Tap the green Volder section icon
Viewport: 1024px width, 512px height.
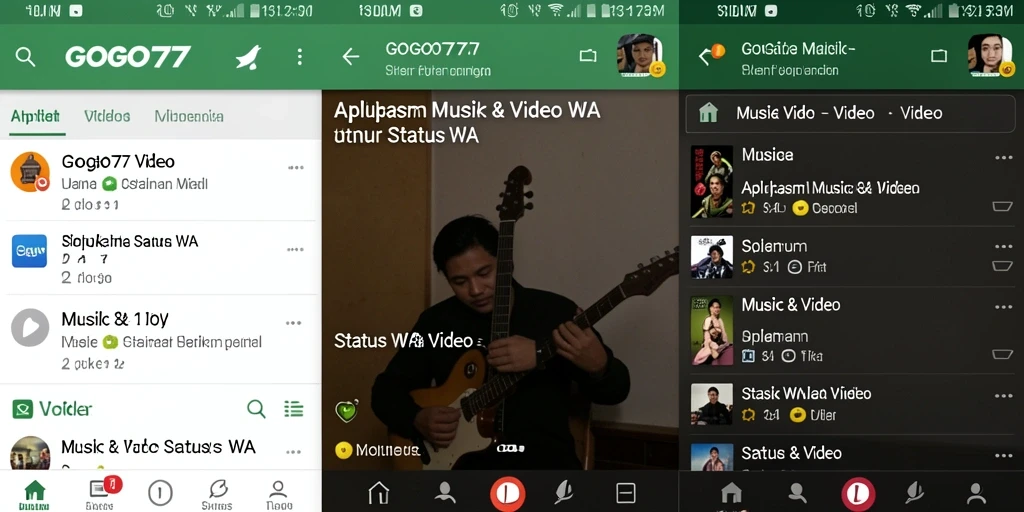23,409
